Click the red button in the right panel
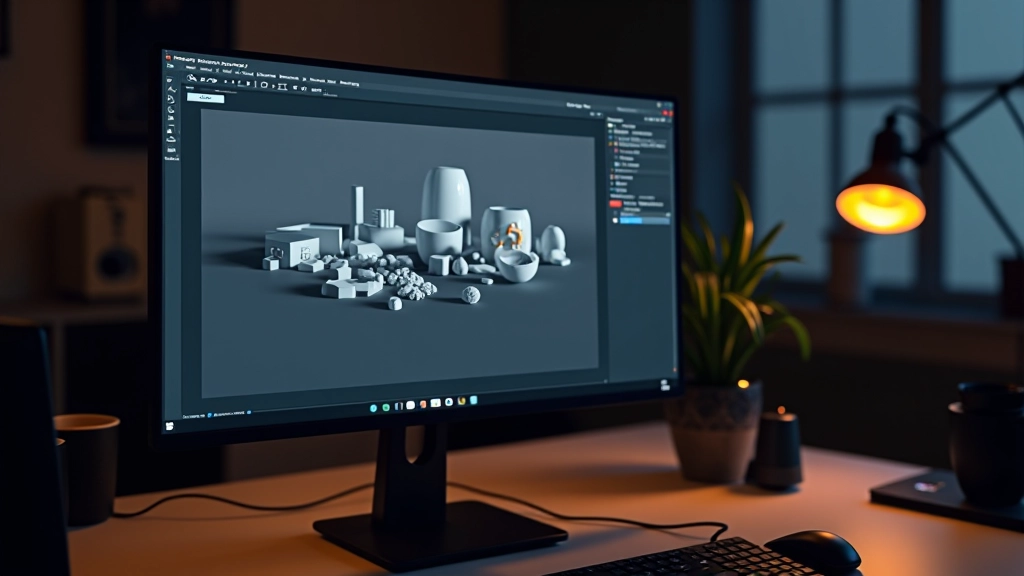This screenshot has height=576, width=1024. click(x=615, y=204)
